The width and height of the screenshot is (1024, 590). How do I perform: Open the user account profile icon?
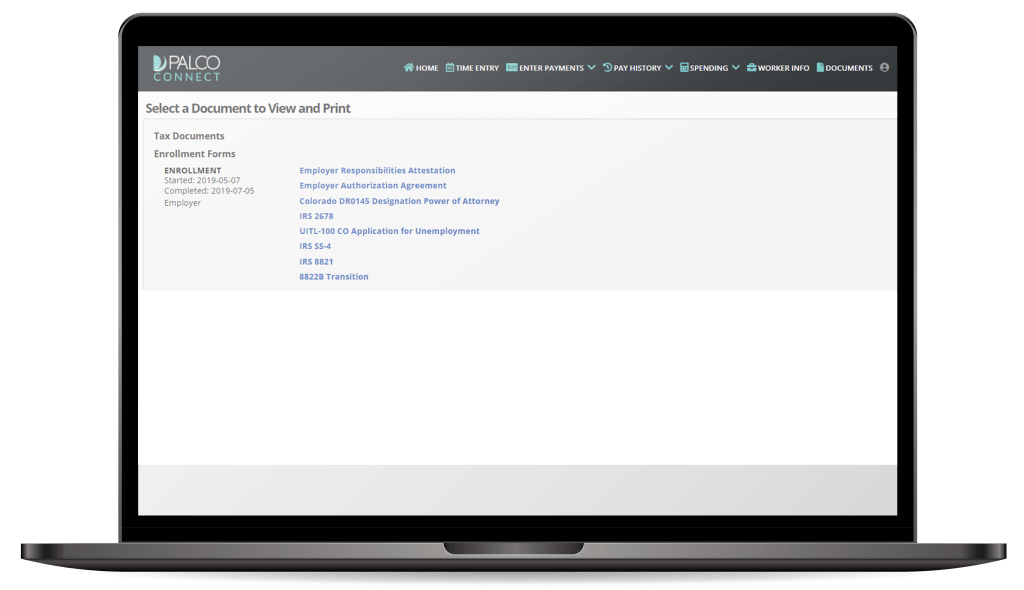click(x=884, y=68)
